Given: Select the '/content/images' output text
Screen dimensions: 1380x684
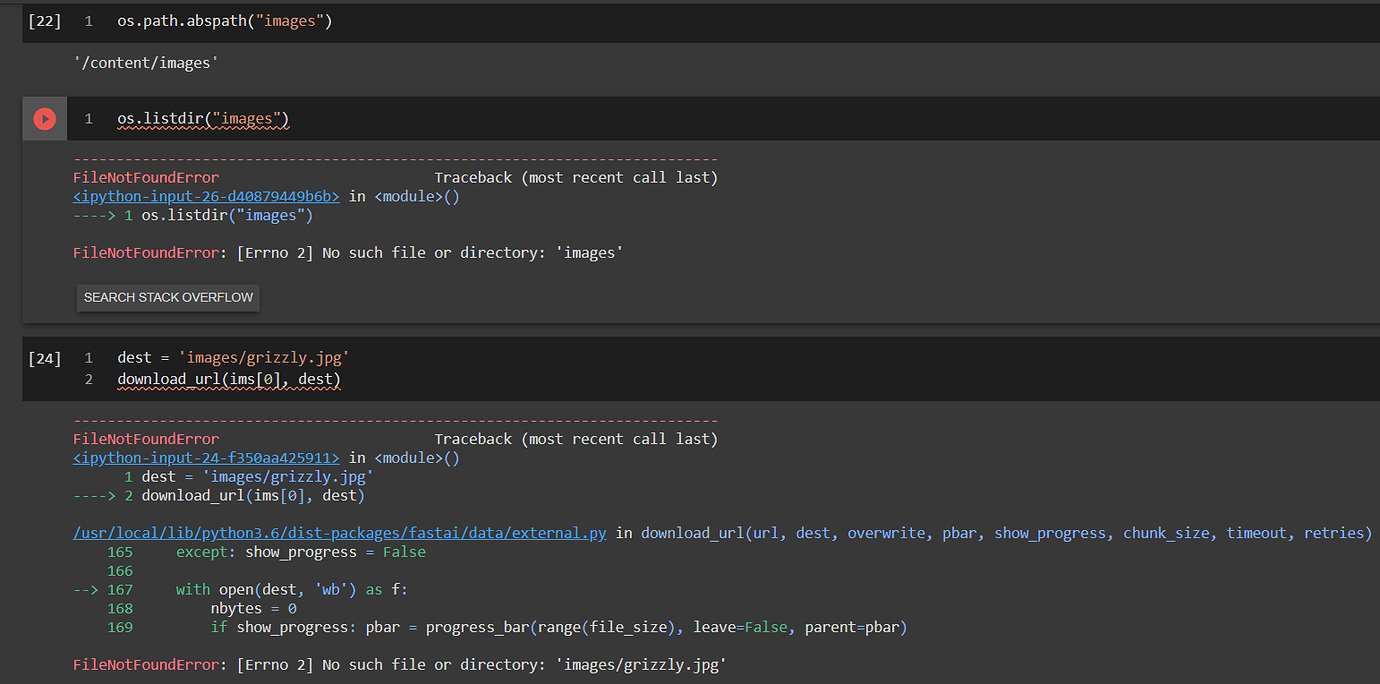Looking at the screenshot, I should coord(146,63).
